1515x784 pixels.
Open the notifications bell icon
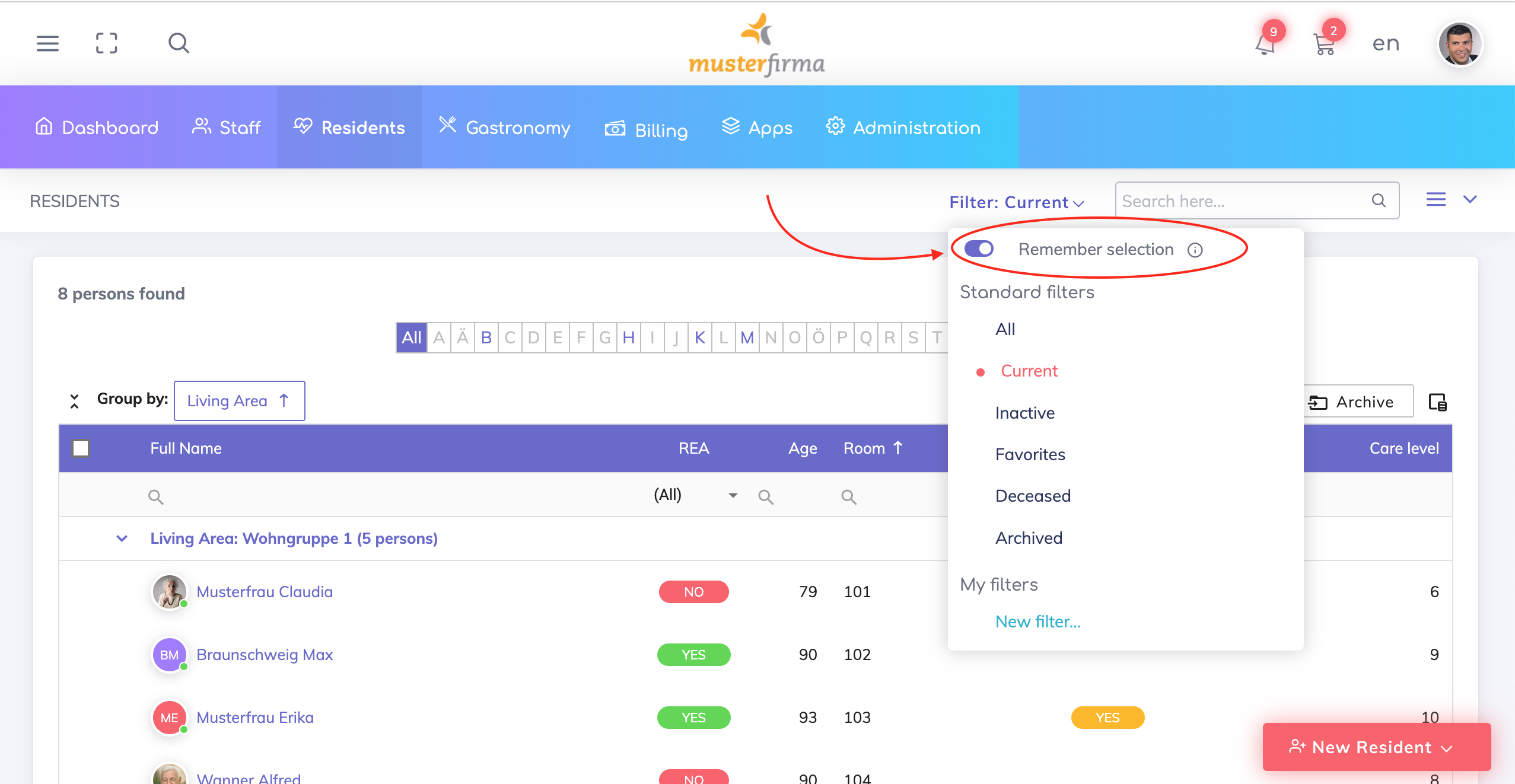[1265, 44]
